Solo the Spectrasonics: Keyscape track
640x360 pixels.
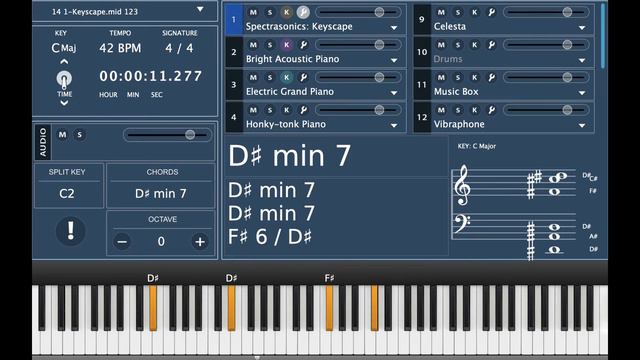click(x=270, y=12)
